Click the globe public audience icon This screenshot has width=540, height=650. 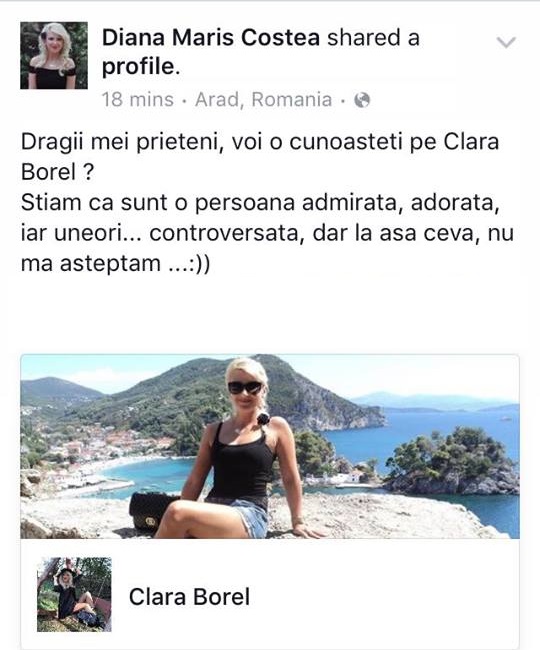coord(362,100)
